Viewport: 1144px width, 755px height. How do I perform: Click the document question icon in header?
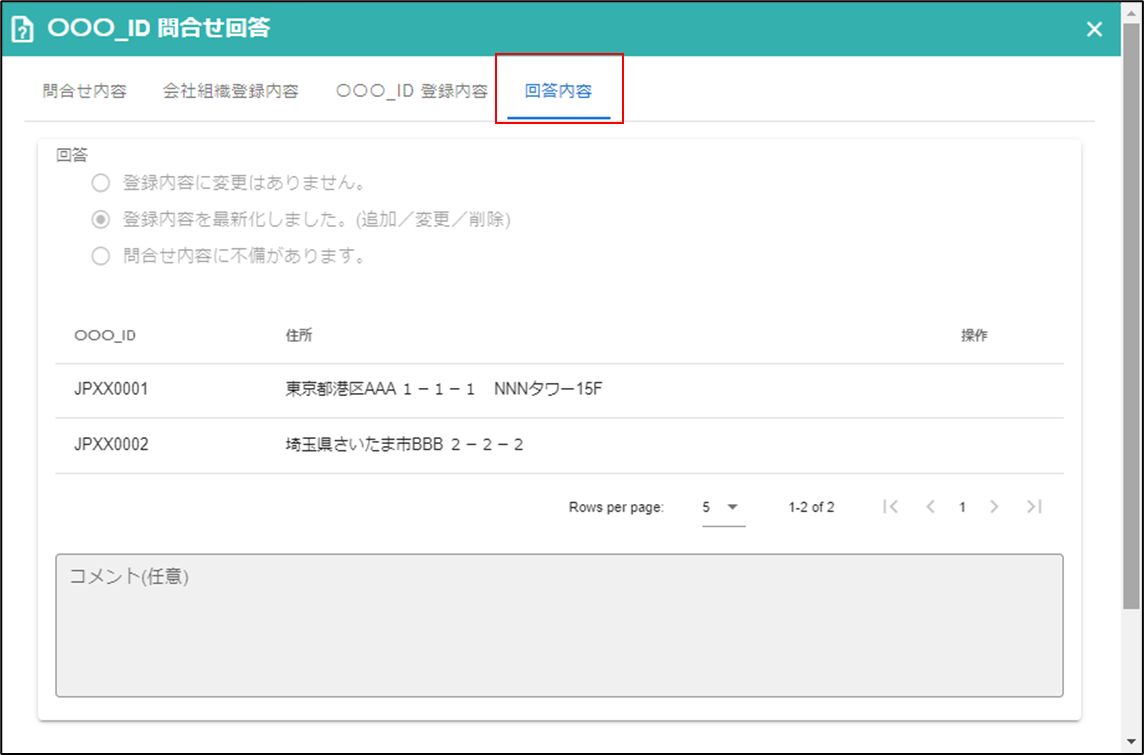tap(22, 29)
